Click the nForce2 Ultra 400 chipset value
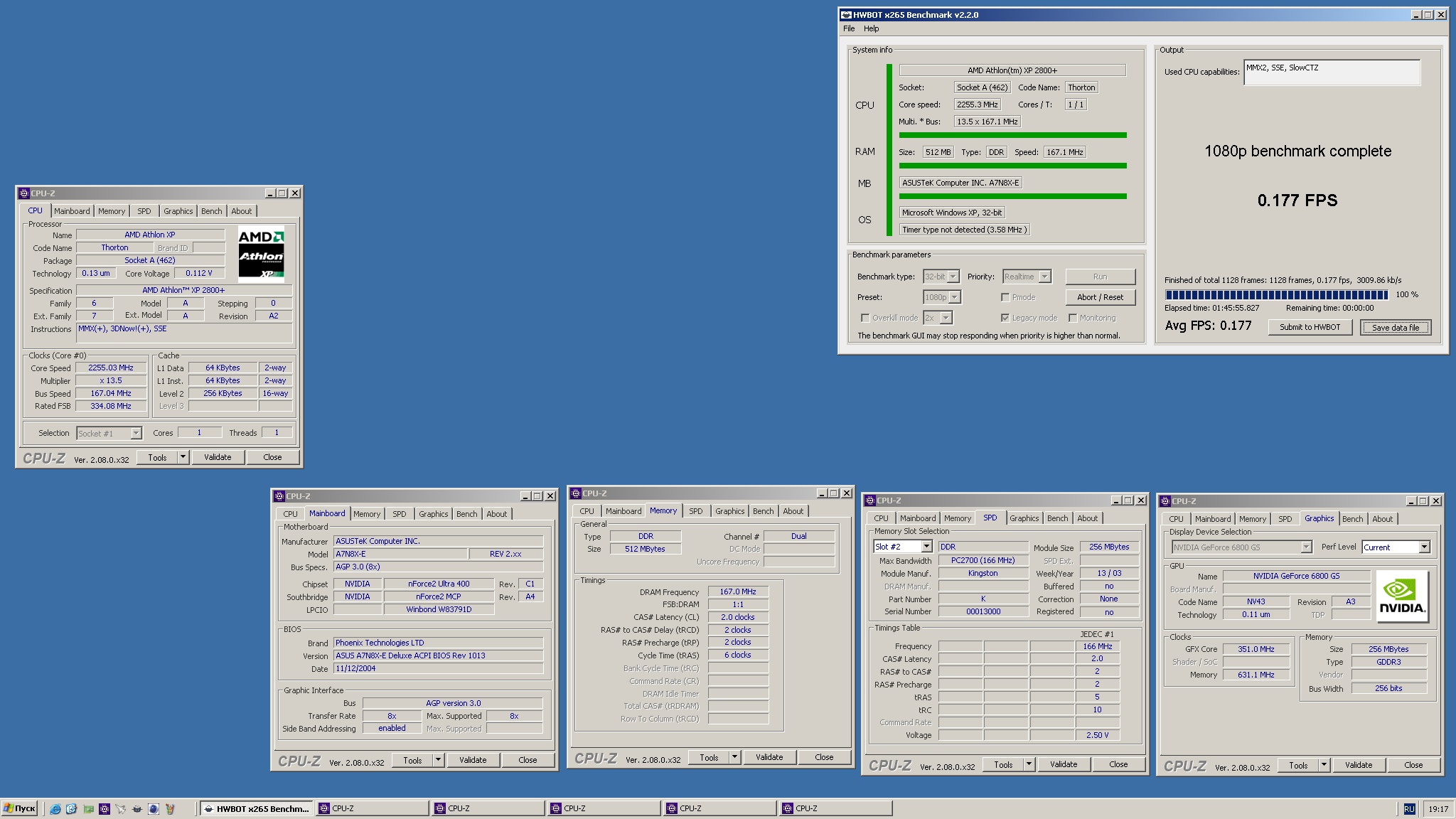The height and width of the screenshot is (819, 1456). pos(438,584)
